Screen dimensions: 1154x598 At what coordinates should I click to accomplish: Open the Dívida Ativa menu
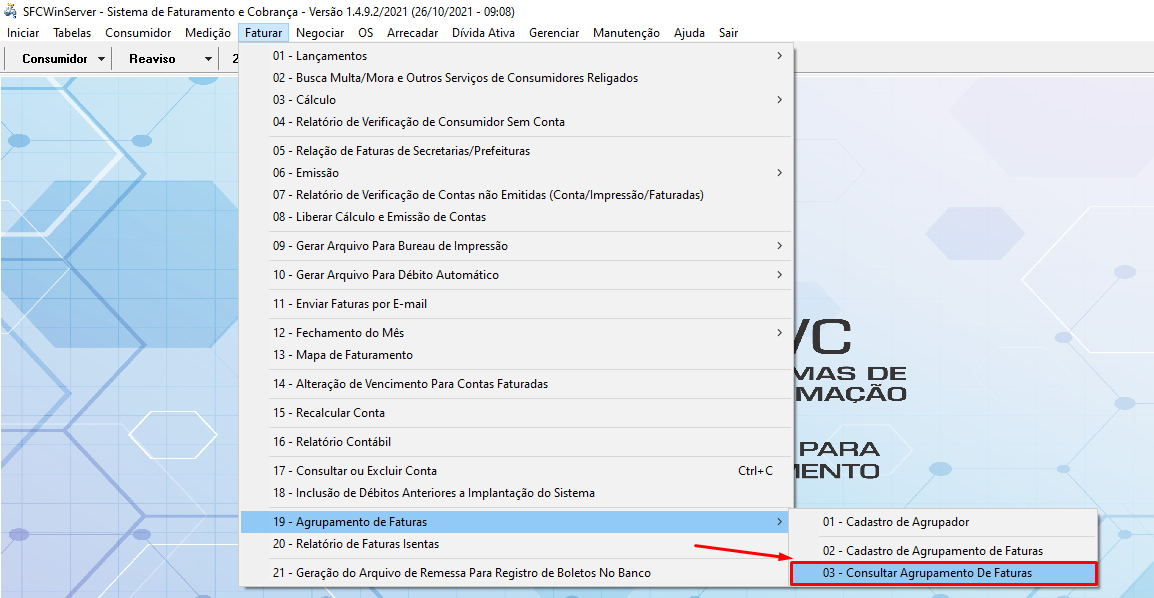tap(483, 33)
